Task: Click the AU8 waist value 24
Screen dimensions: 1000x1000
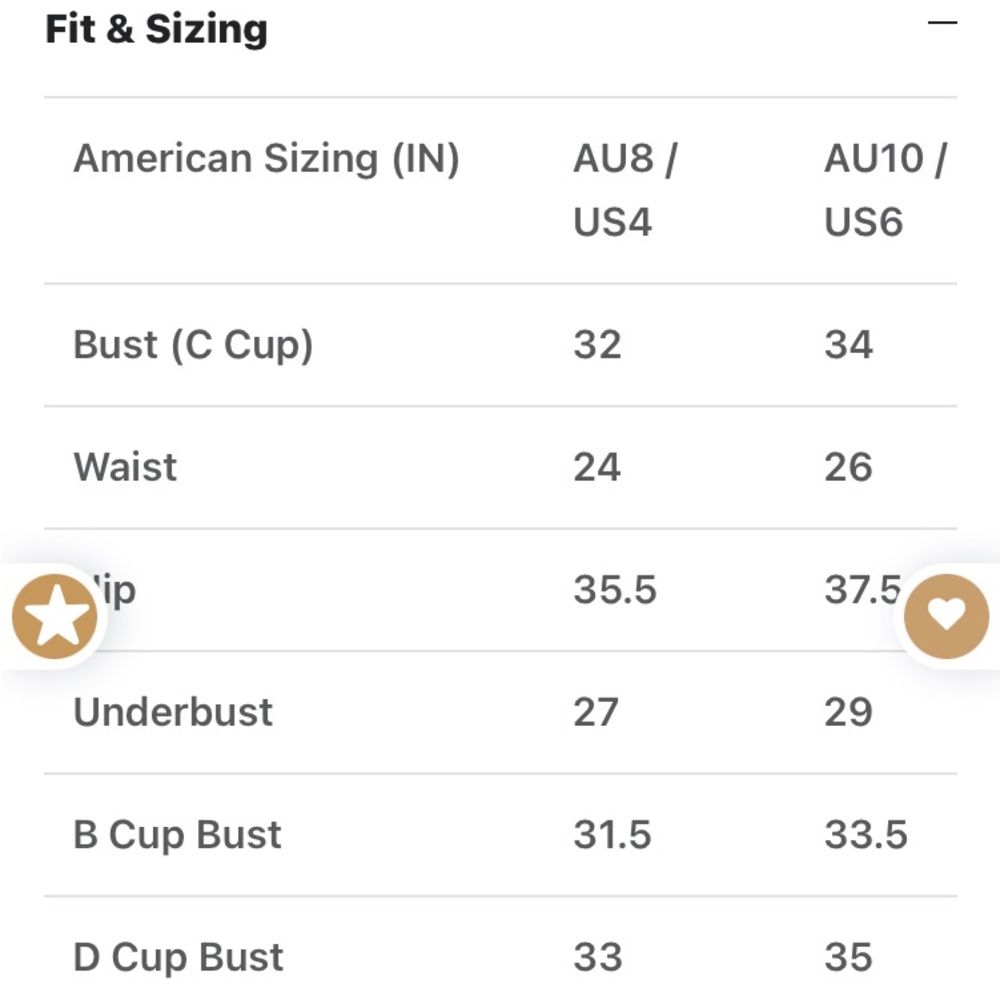Action: pyautogui.click(x=597, y=467)
